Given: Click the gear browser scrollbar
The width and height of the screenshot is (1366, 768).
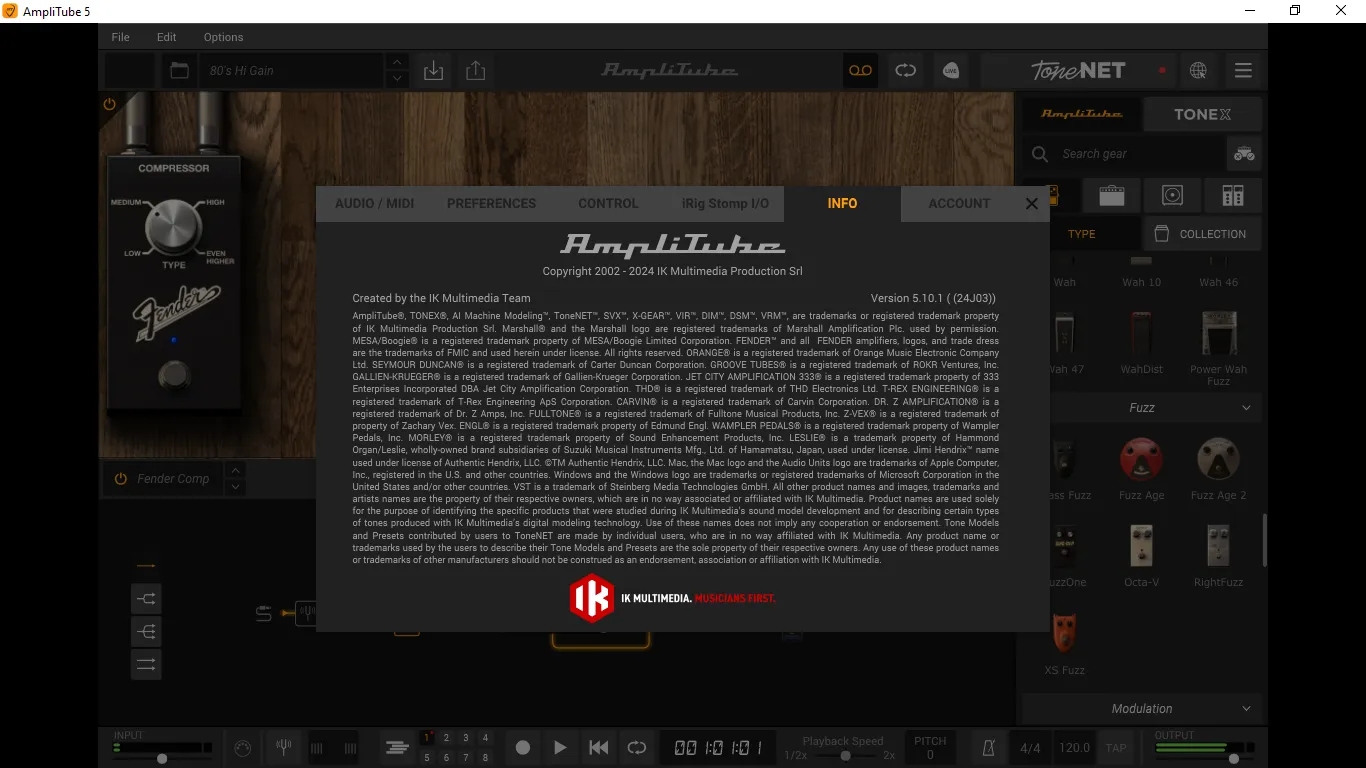Looking at the screenshot, I should [x=1264, y=540].
